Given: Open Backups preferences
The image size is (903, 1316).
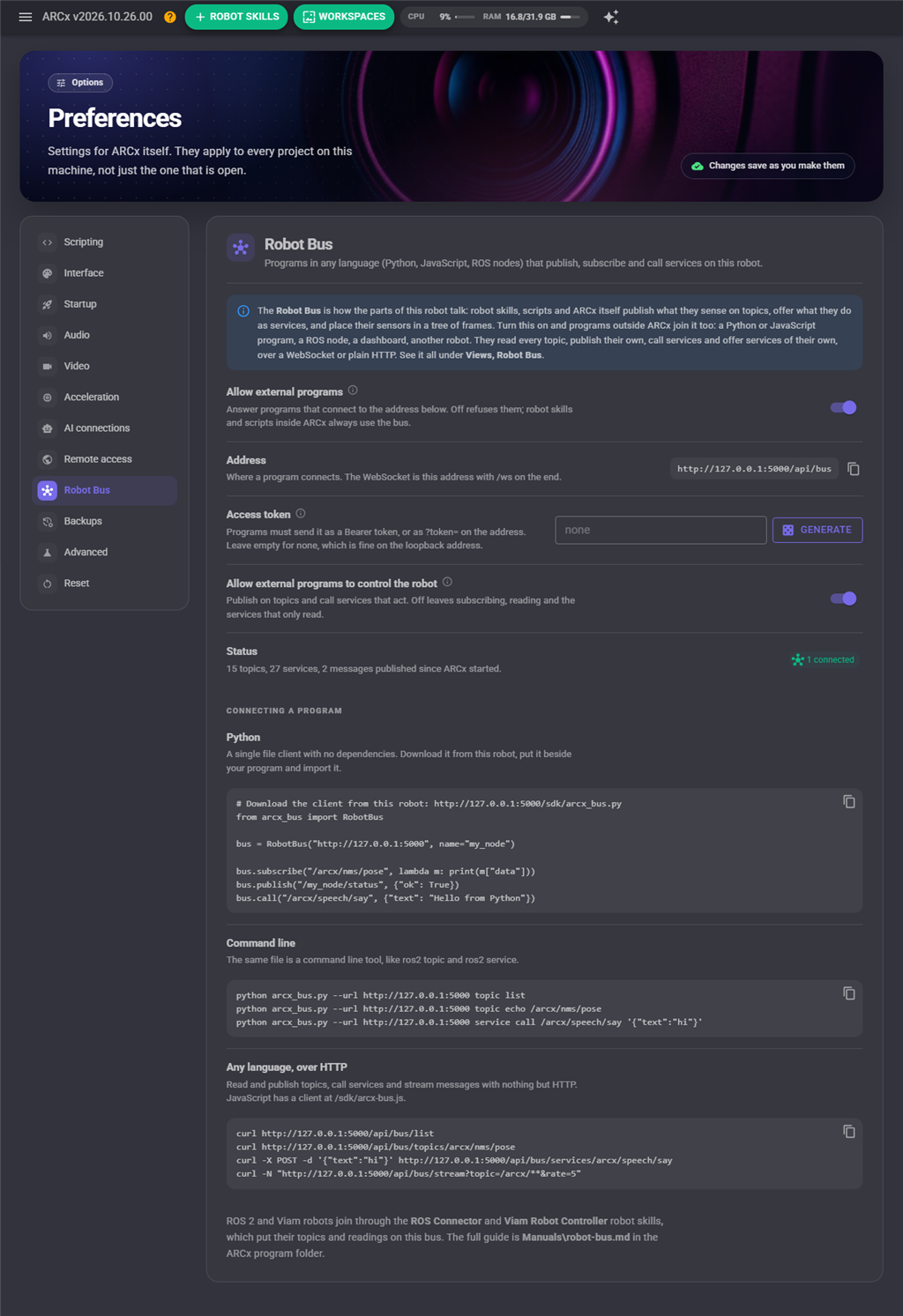Looking at the screenshot, I should tap(105, 521).
